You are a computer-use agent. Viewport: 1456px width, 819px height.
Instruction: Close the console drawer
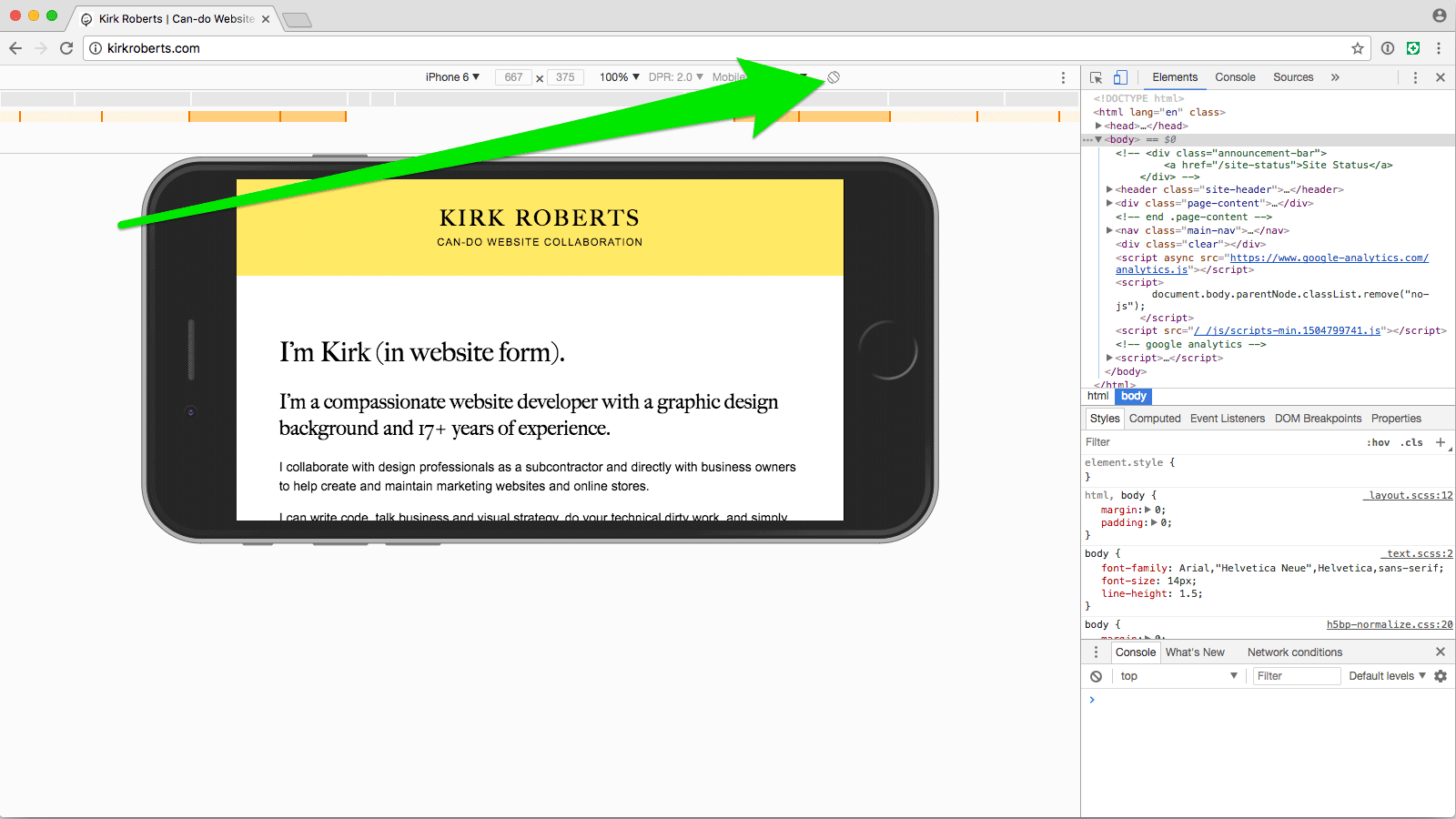pyautogui.click(x=1441, y=652)
